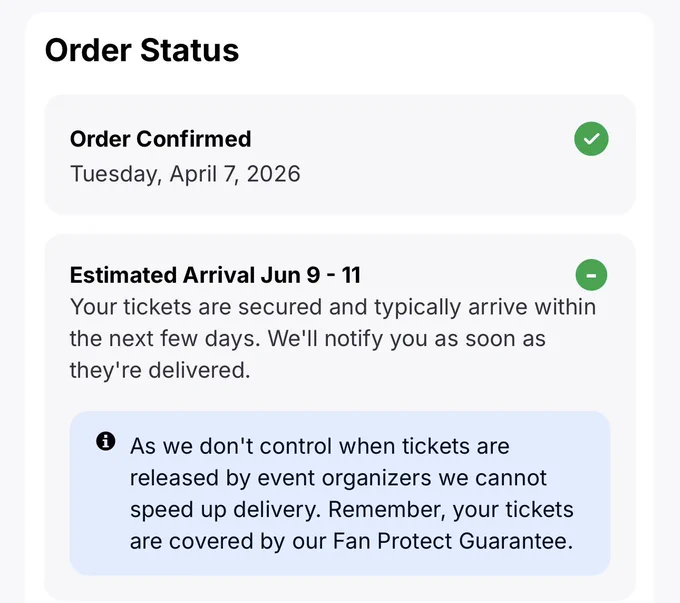
Task: Open the Order Confirmed card
Action: pos(340,154)
